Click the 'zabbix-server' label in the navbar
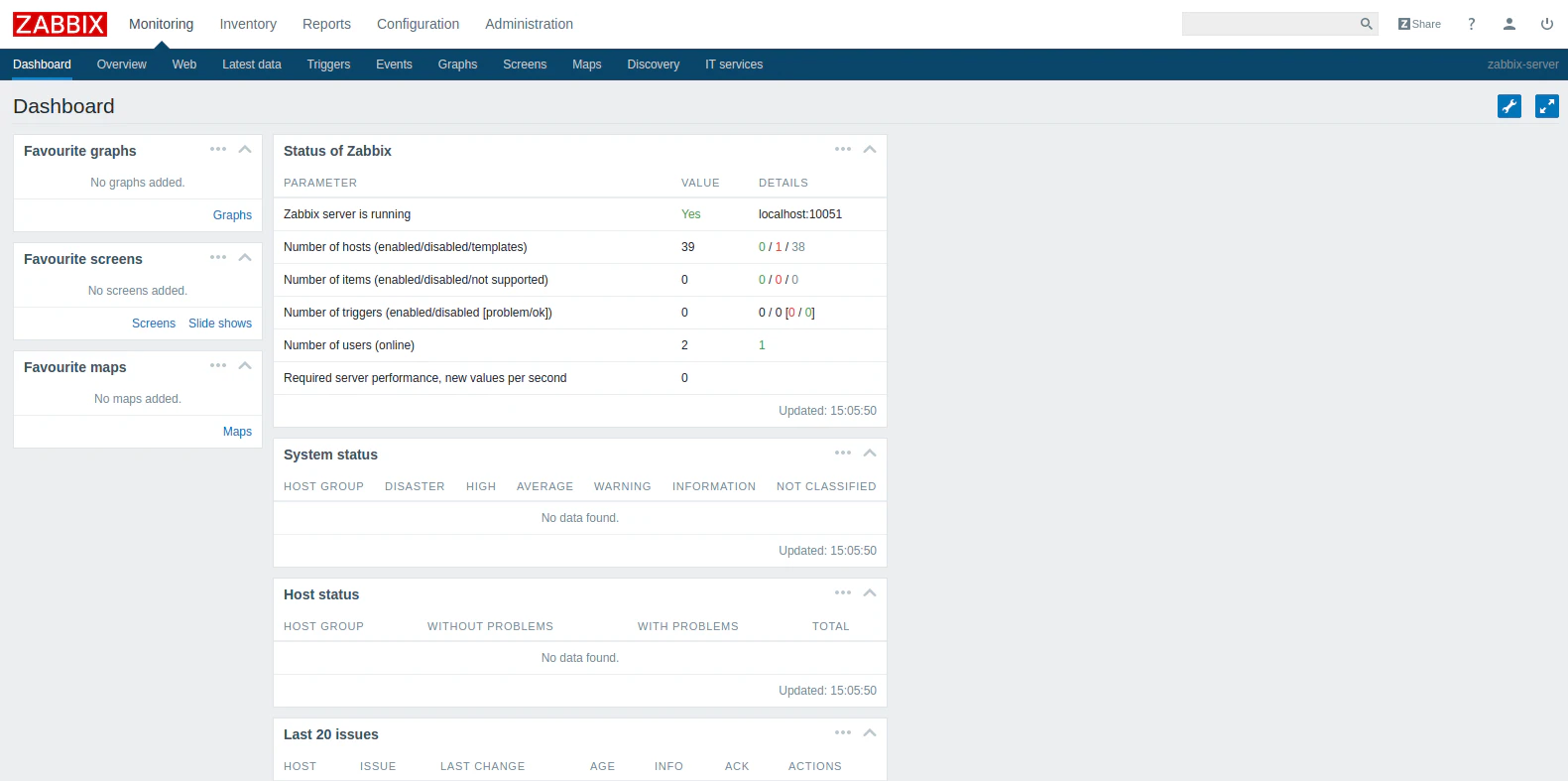The width and height of the screenshot is (1568, 781). [1522, 65]
